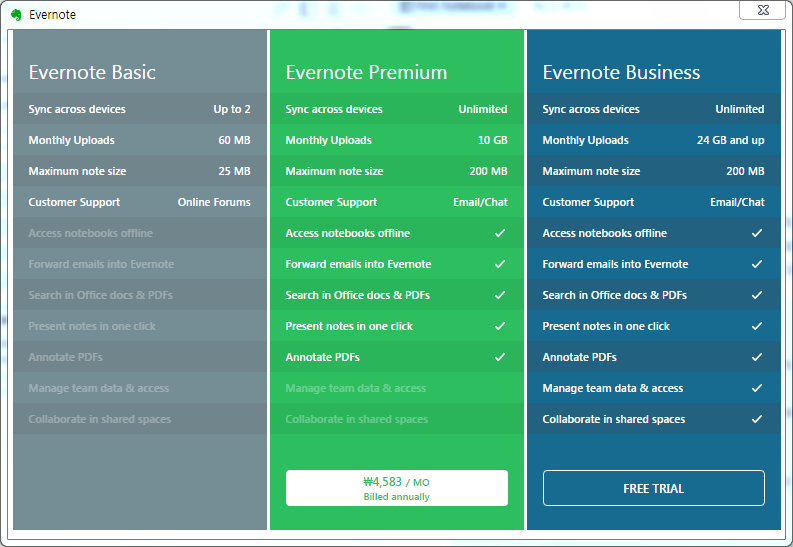Click the Evernote Business heading
793x547 pixels.
click(621, 72)
